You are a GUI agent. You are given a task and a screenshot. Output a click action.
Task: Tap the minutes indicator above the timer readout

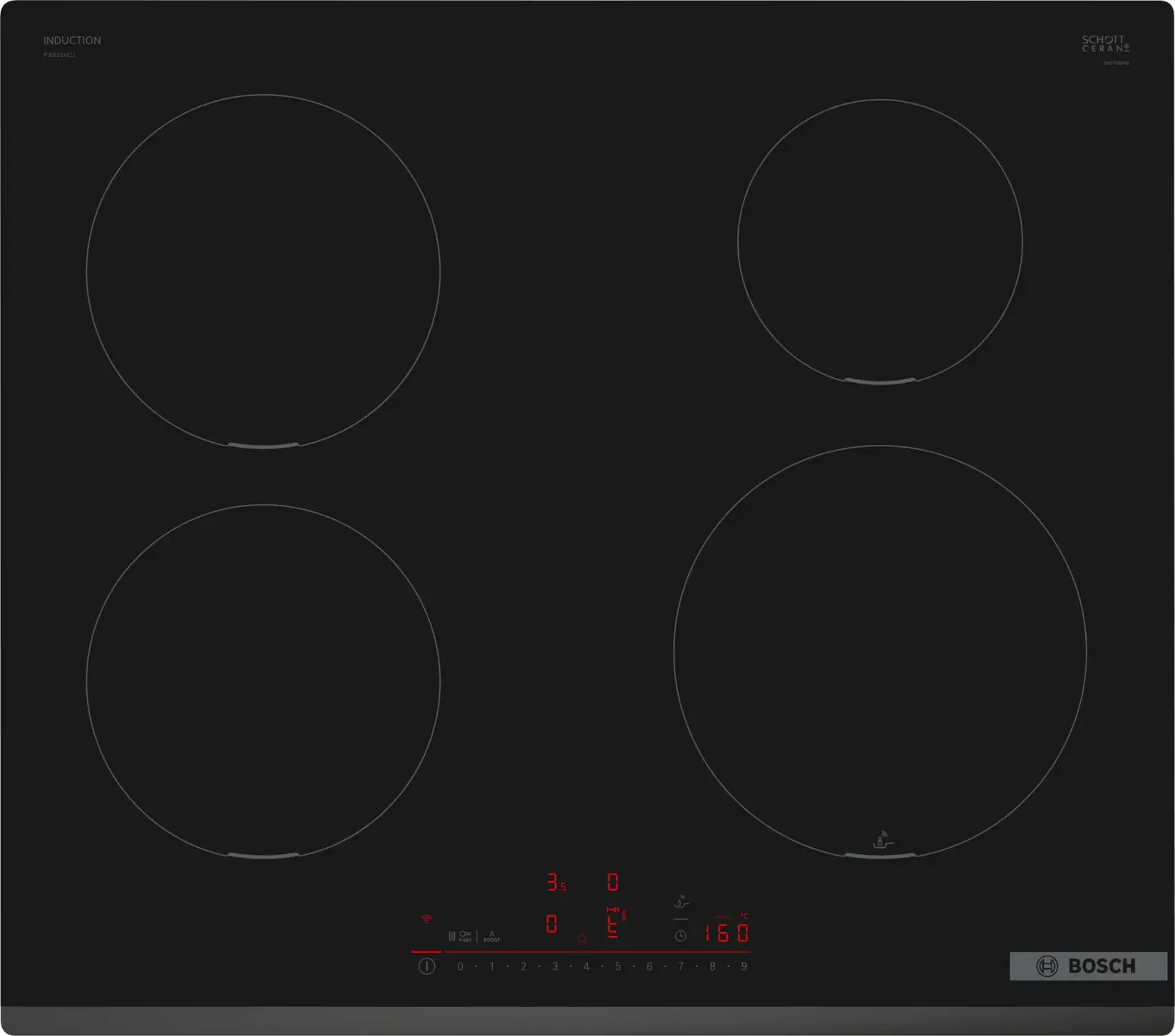(x=724, y=916)
